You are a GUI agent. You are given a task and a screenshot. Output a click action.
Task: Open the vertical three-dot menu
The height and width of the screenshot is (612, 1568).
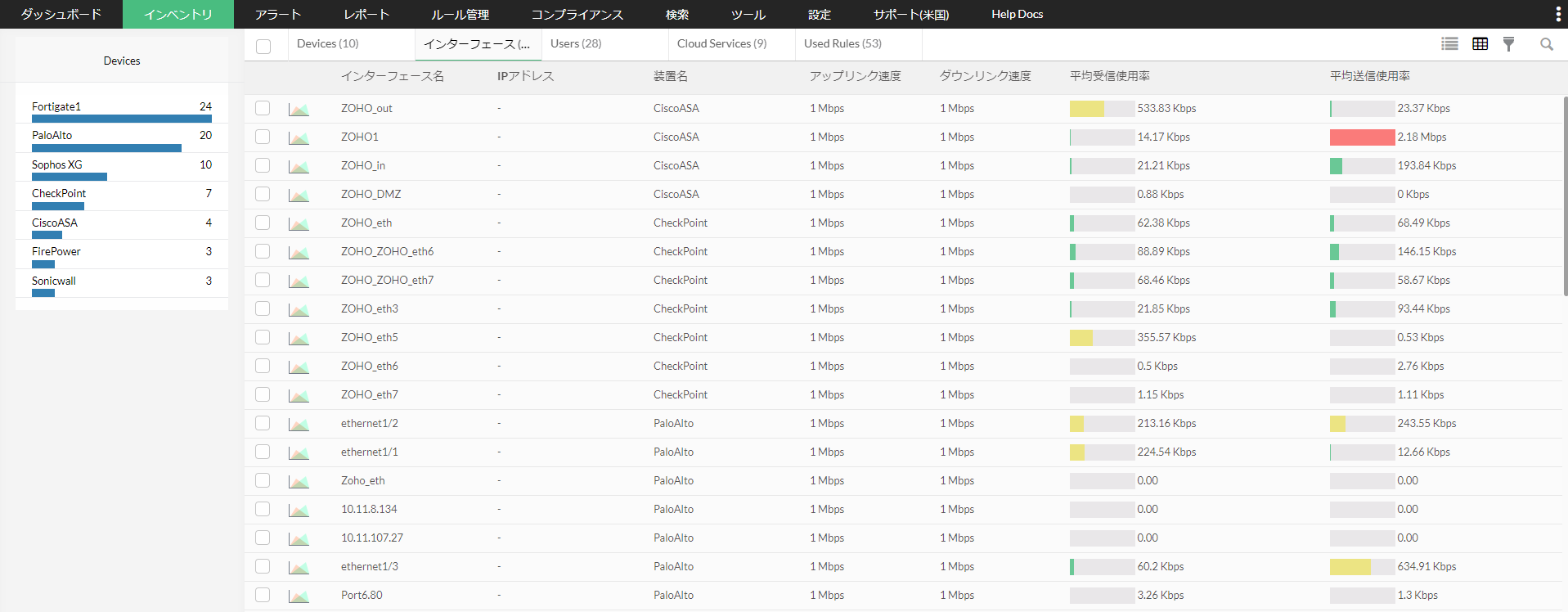pos(1557,14)
